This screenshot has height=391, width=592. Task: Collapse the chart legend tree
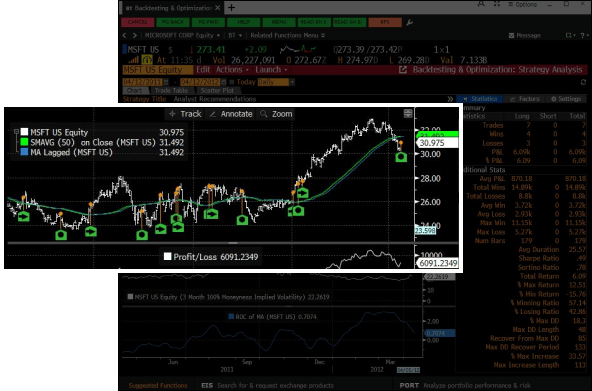pos(16,132)
